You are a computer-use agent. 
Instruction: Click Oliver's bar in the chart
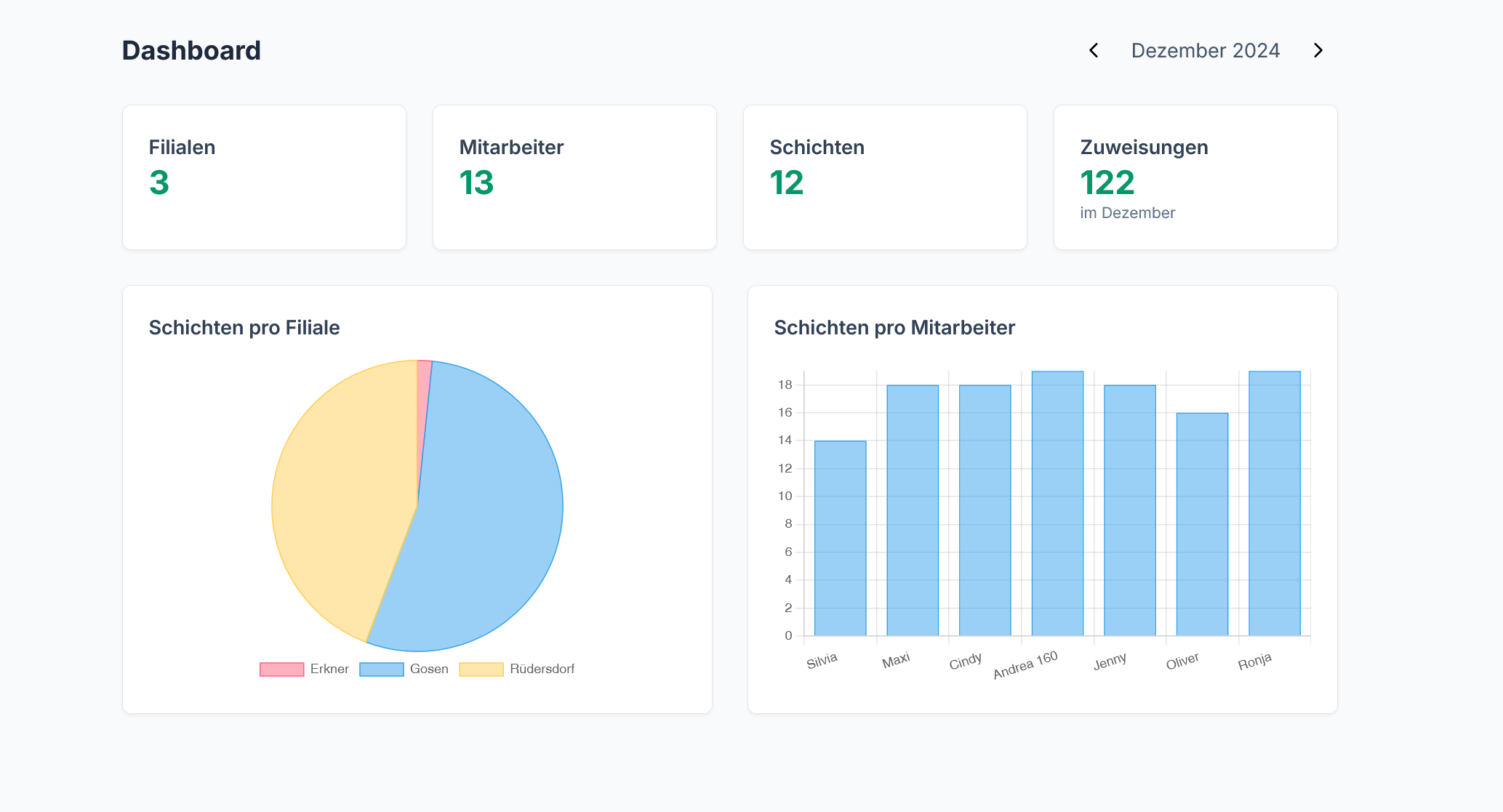click(1202, 524)
